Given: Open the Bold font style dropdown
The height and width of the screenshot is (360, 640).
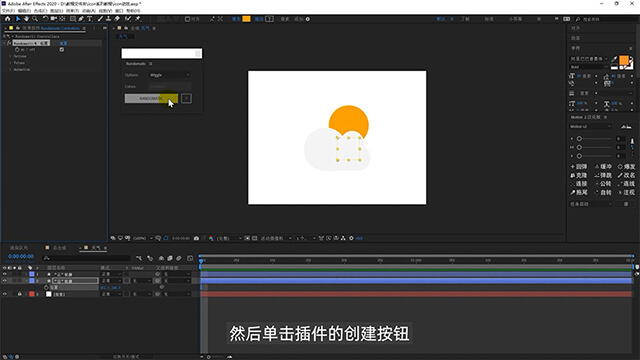Looking at the screenshot, I should pyautogui.click(x=589, y=67).
